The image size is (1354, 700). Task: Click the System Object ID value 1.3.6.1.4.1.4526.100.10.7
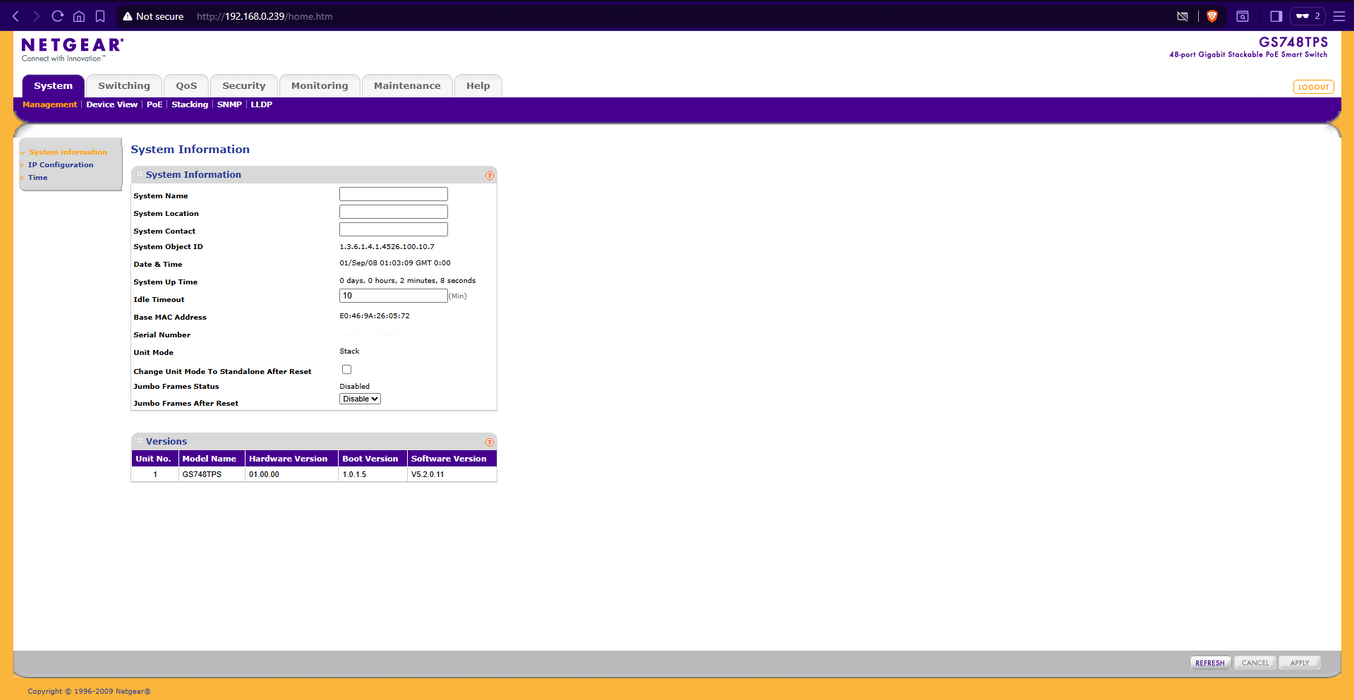(387, 246)
